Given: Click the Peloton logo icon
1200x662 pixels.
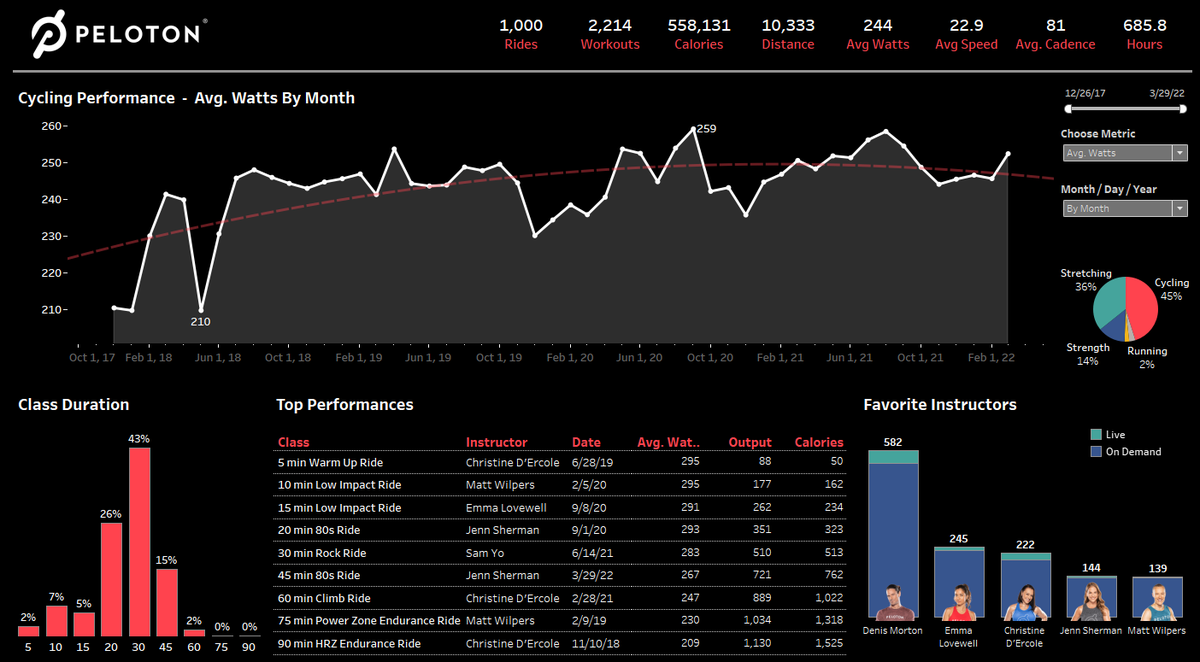Looking at the screenshot, I should click(x=48, y=36).
